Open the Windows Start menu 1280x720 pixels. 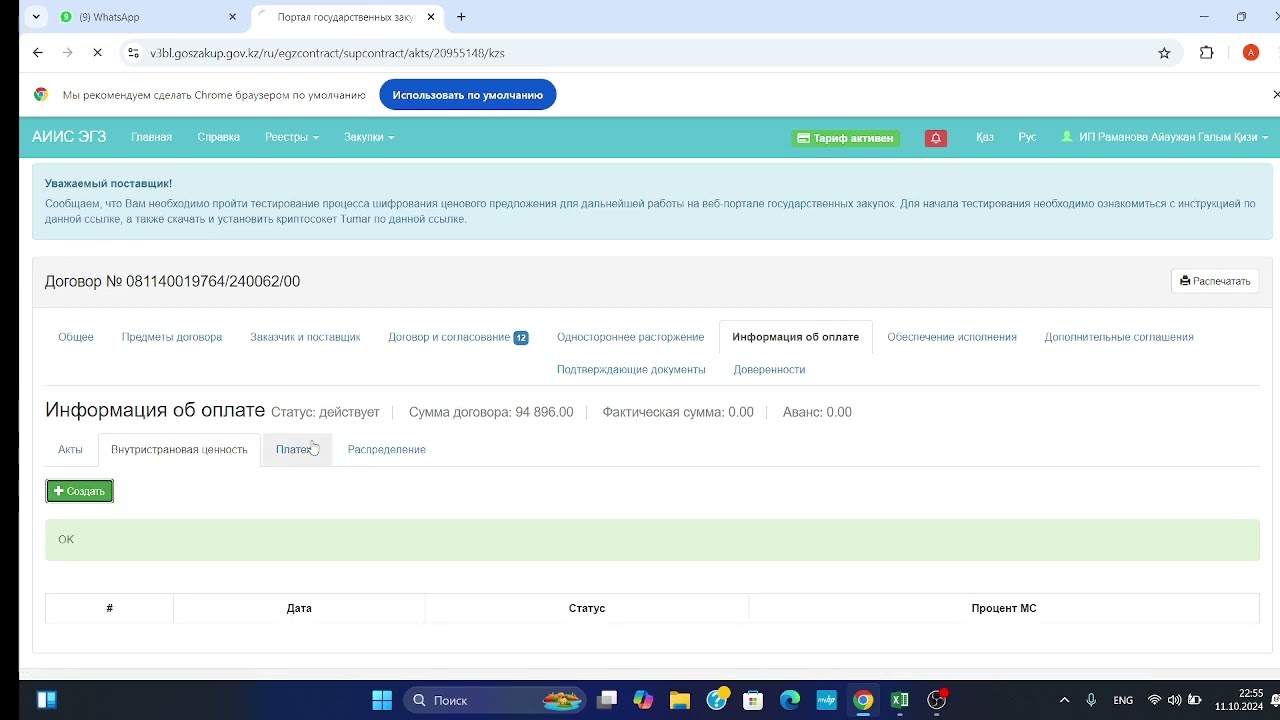coord(382,700)
